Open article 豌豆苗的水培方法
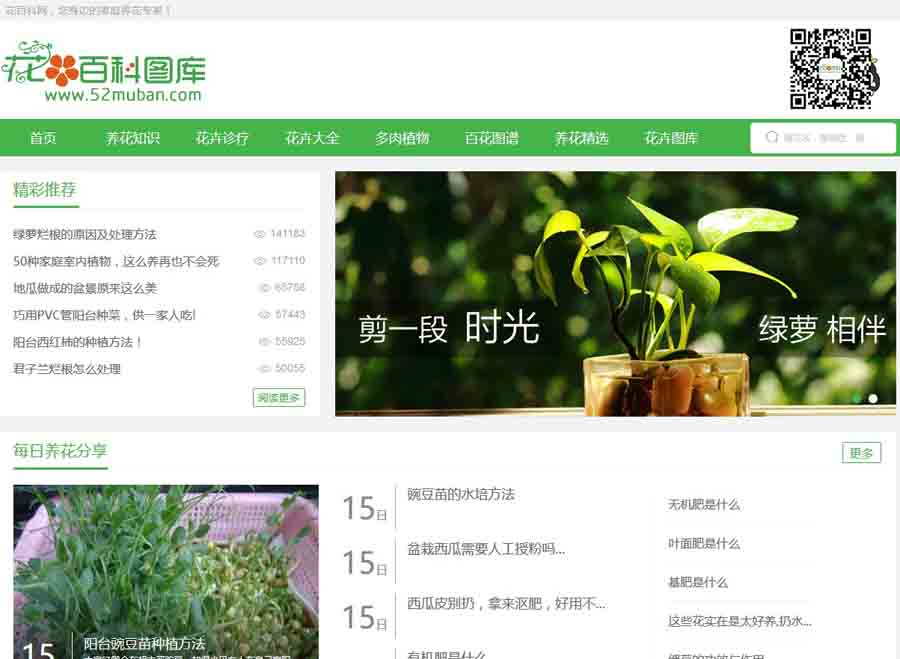 click(x=461, y=494)
